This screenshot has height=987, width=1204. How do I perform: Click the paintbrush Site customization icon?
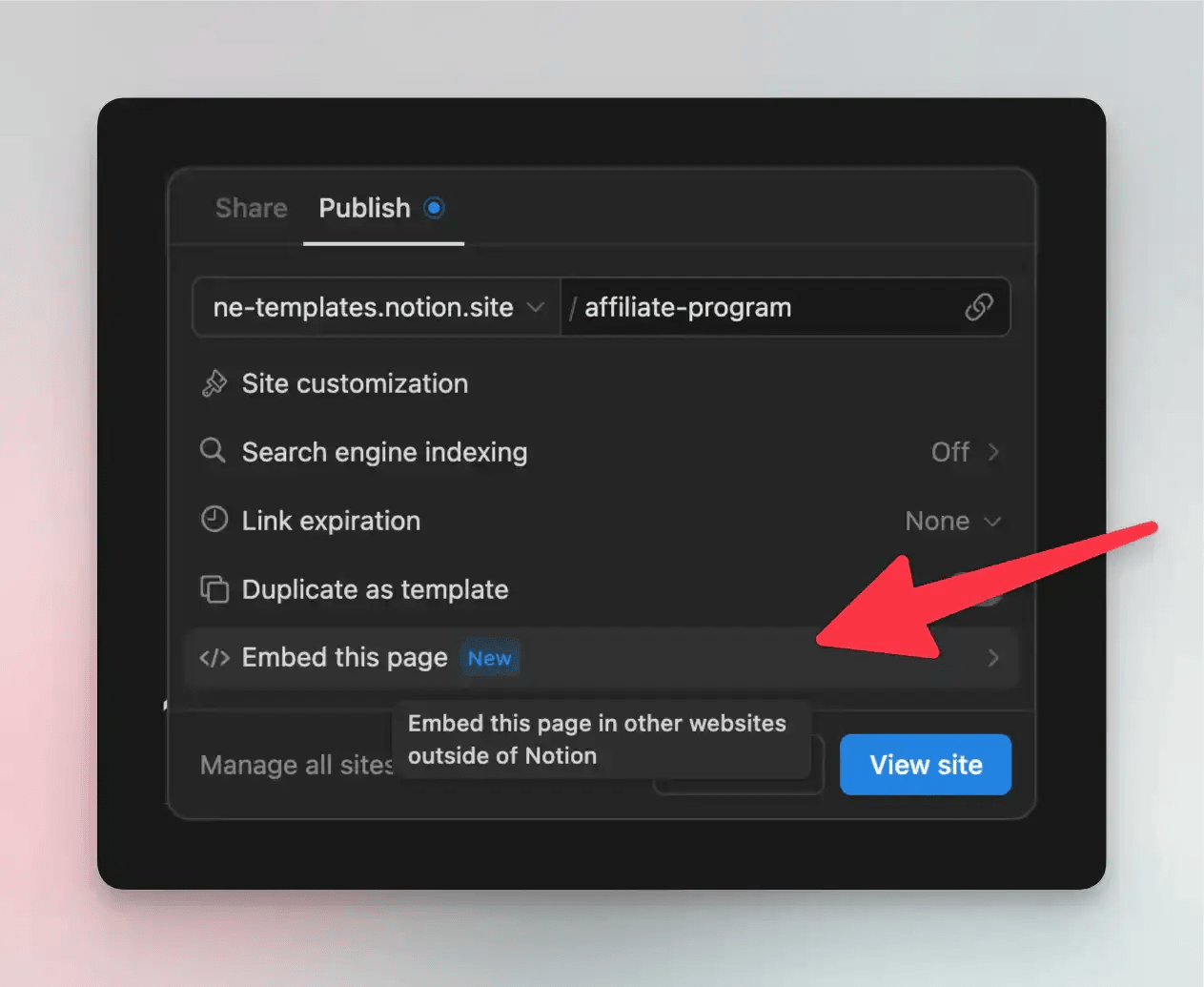tap(214, 383)
